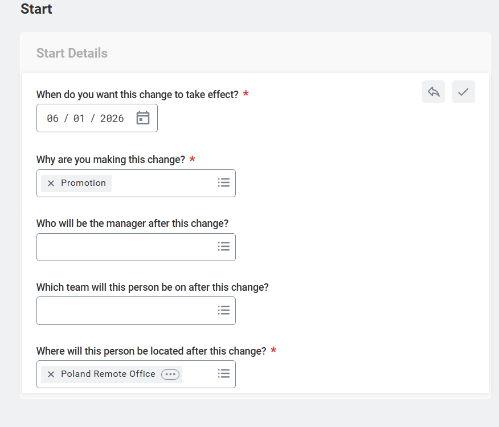
Task: Select the year 2026 in the date field
Action: [112, 118]
